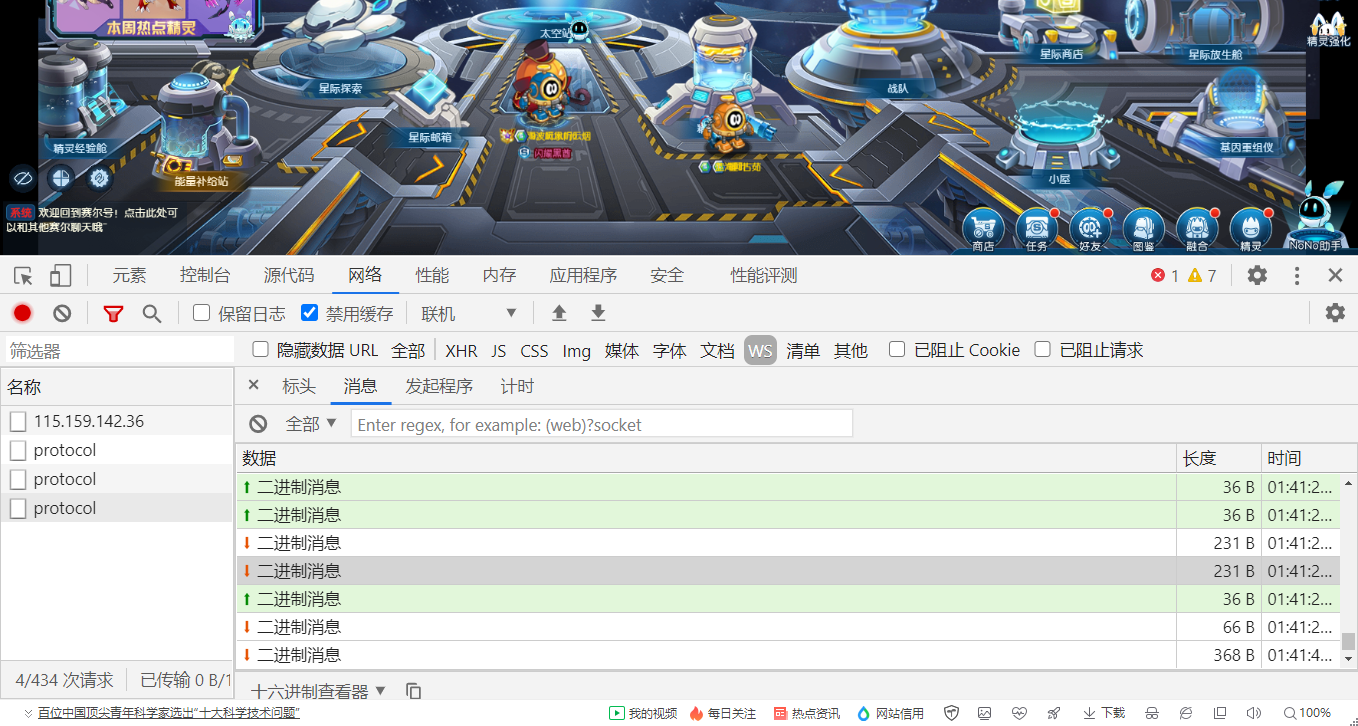Open the 性能 panel tab
This screenshot has width=1358, height=726.
click(x=433, y=275)
